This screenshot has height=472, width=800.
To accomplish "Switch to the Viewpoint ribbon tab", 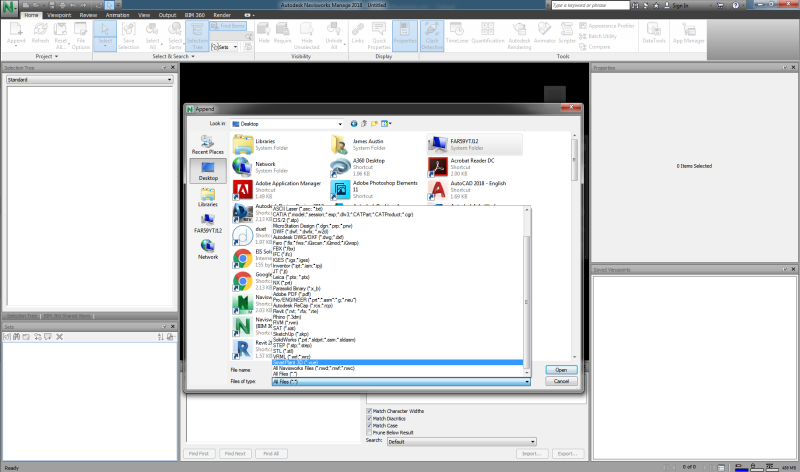I will click(x=59, y=15).
